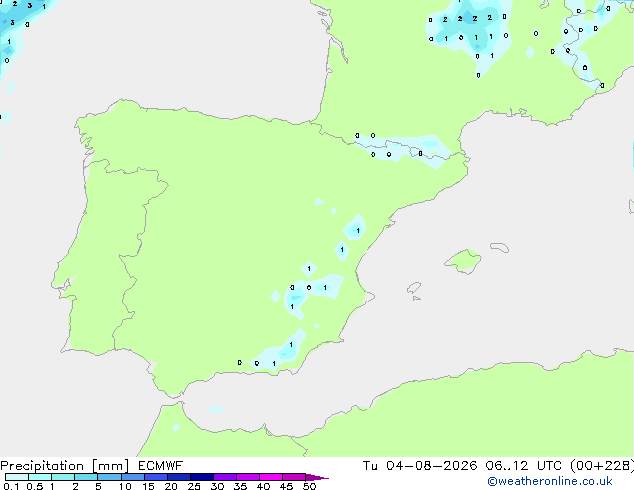Screen dimensions: 634x490
Task: Pick the legend swatch starting at 5 mm
Action: pyautogui.click(x=110, y=477)
